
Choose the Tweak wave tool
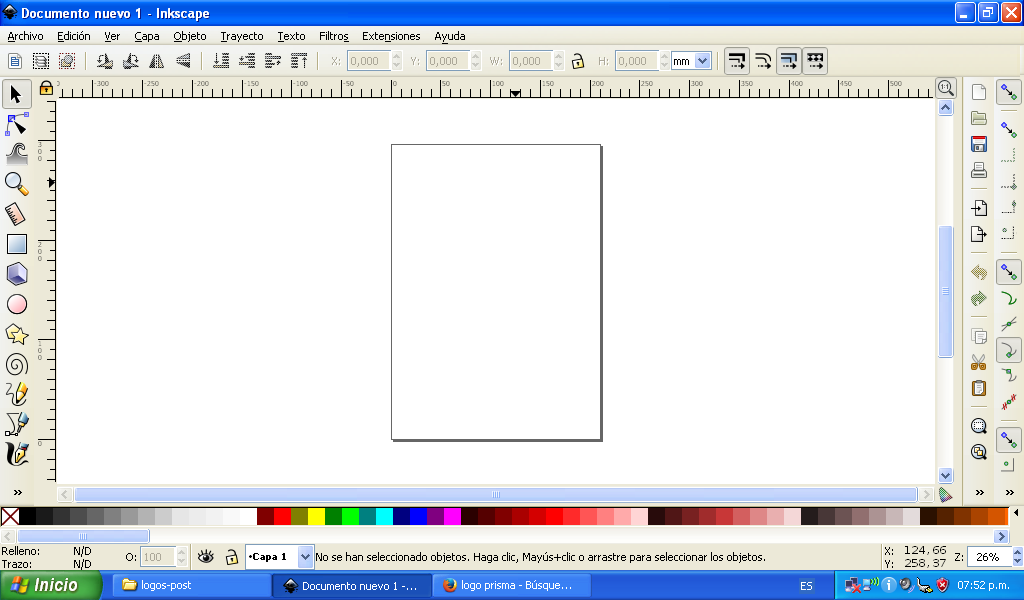(x=16, y=154)
